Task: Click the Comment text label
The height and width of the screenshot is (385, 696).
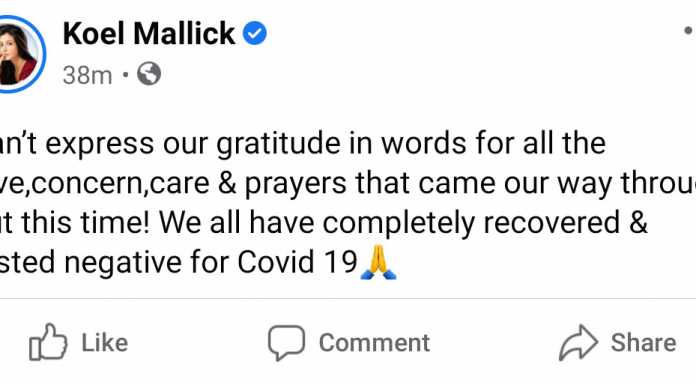Action: [x=374, y=343]
